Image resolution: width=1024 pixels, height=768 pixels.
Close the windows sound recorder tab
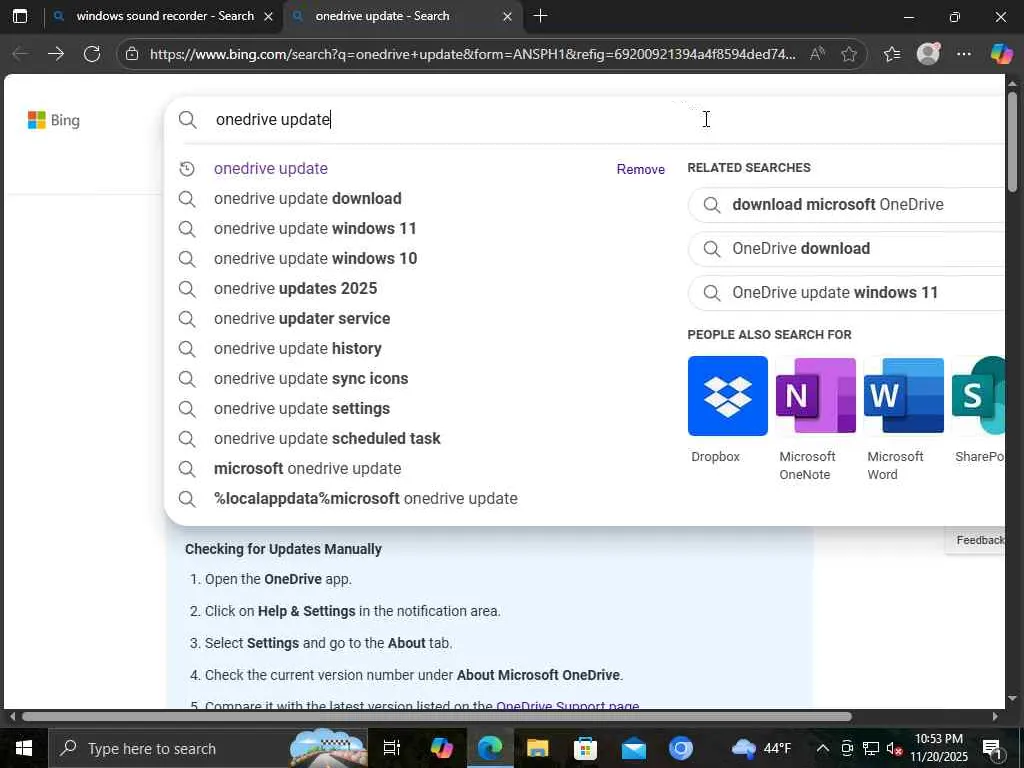click(x=268, y=16)
